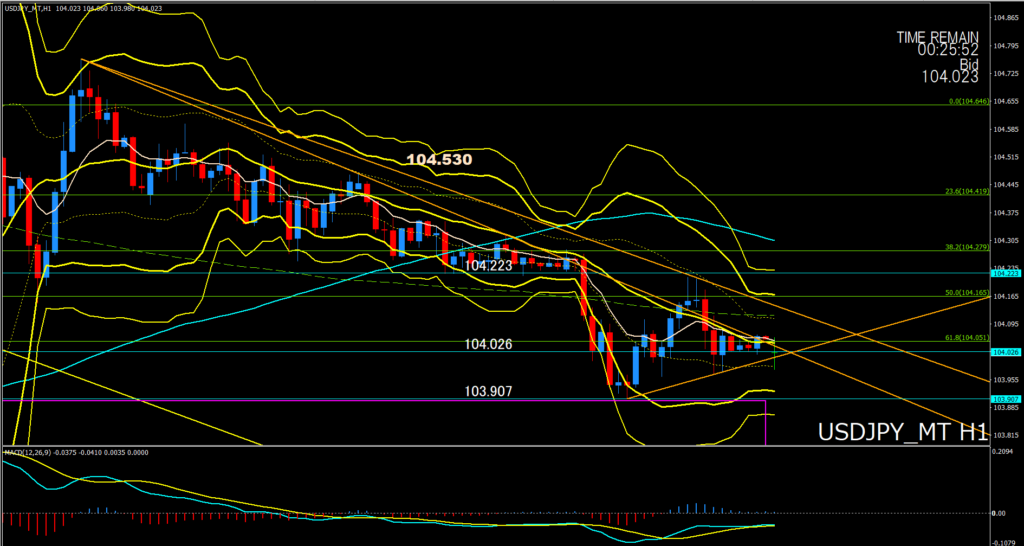The height and width of the screenshot is (546, 1024).
Task: Click the large USDJPY_MT H1 symbol text
Action: pos(903,432)
